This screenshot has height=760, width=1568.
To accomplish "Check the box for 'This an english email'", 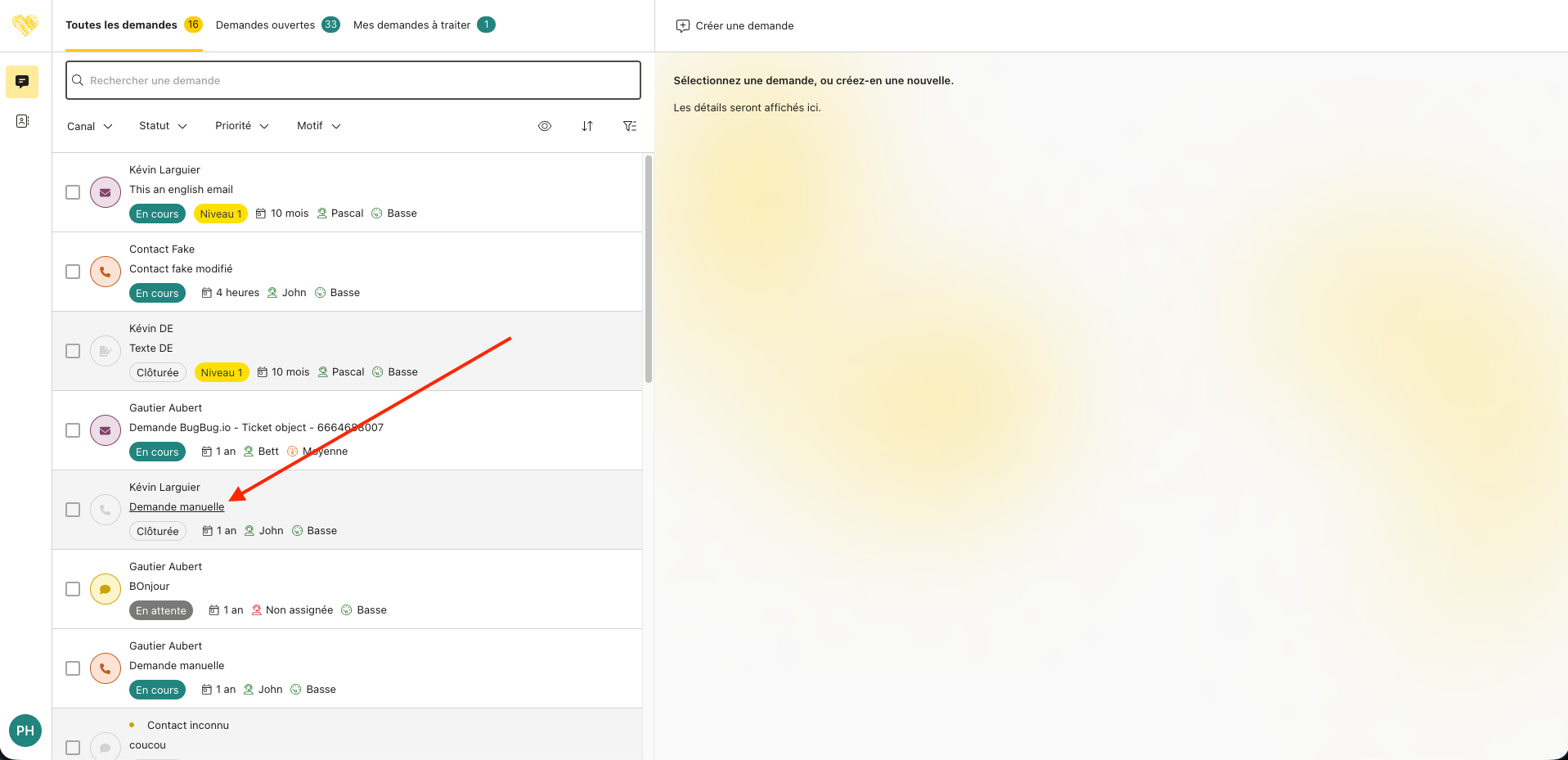I will pyautogui.click(x=73, y=192).
